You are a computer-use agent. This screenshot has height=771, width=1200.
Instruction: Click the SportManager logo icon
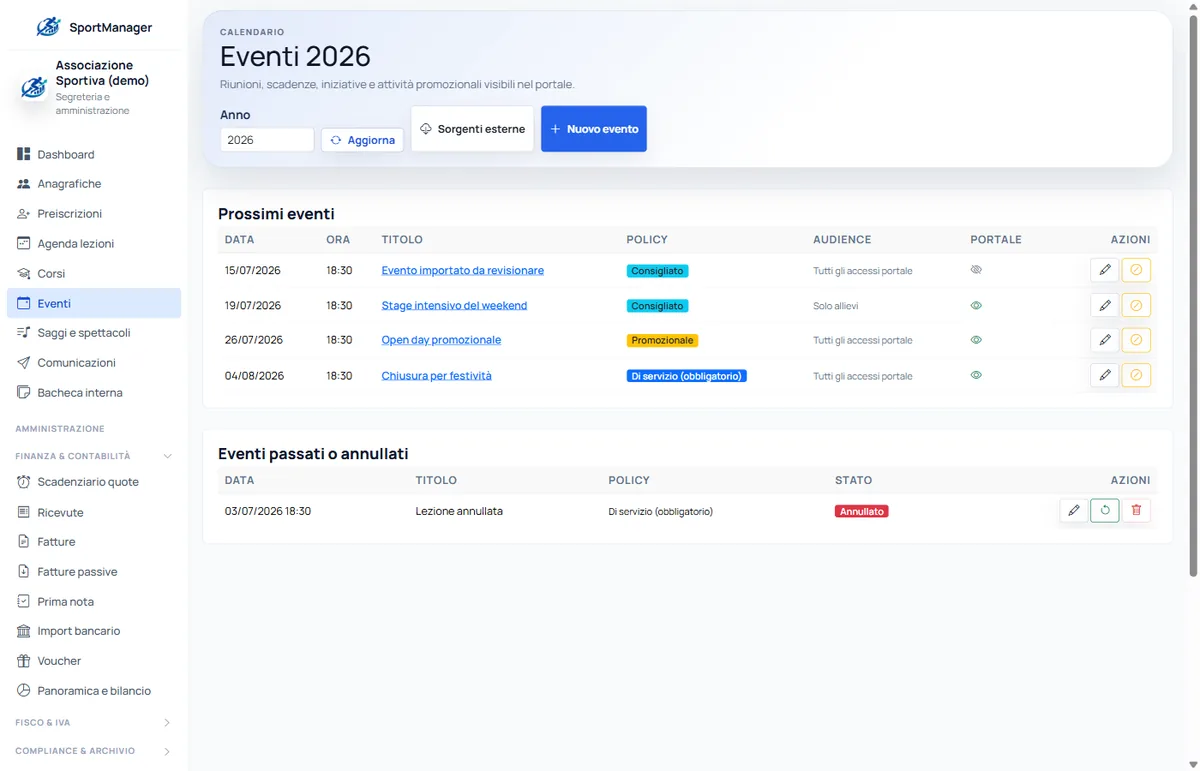tap(48, 27)
